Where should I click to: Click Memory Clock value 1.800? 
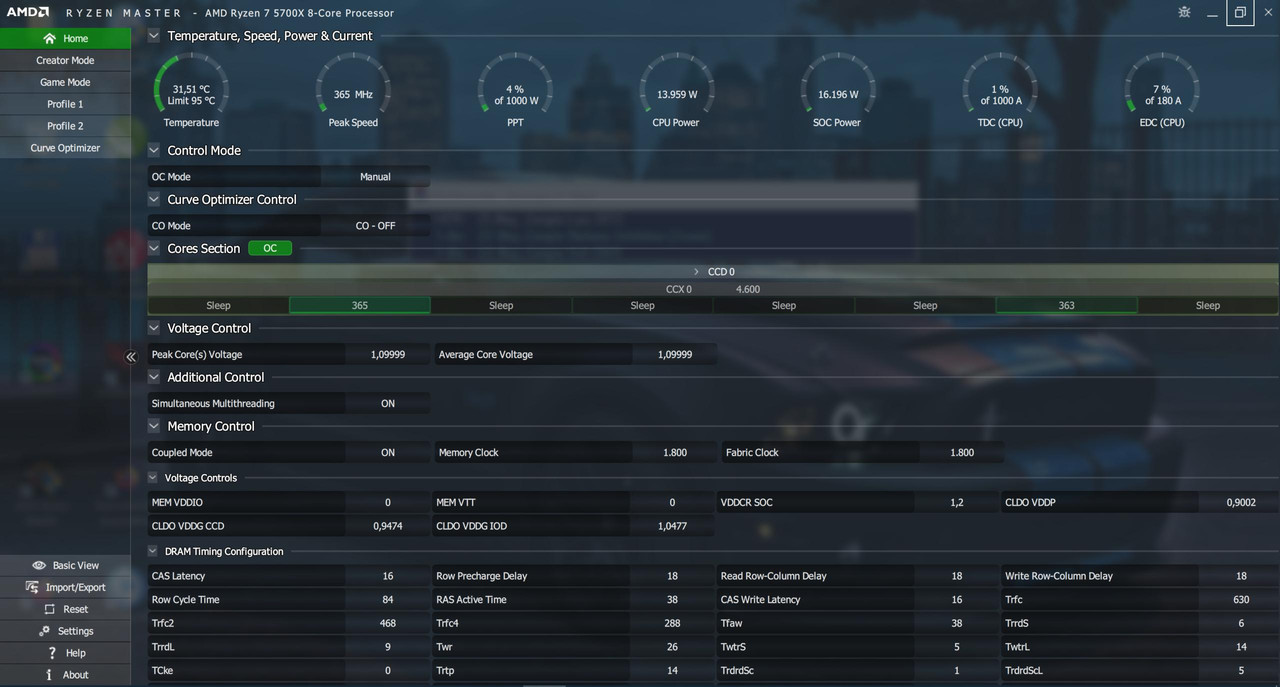point(675,453)
